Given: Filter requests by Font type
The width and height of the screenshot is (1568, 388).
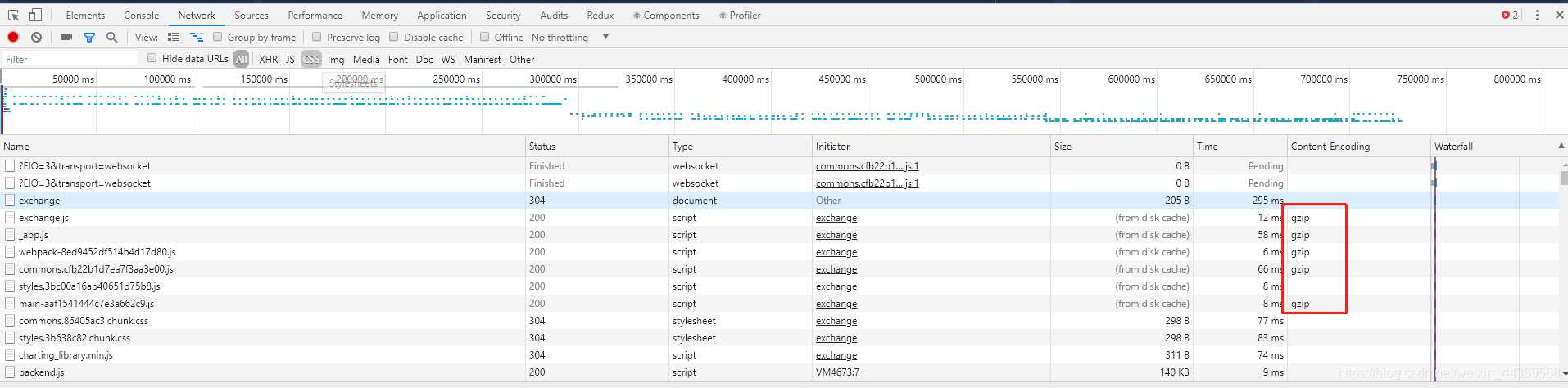Looking at the screenshot, I should tap(398, 59).
